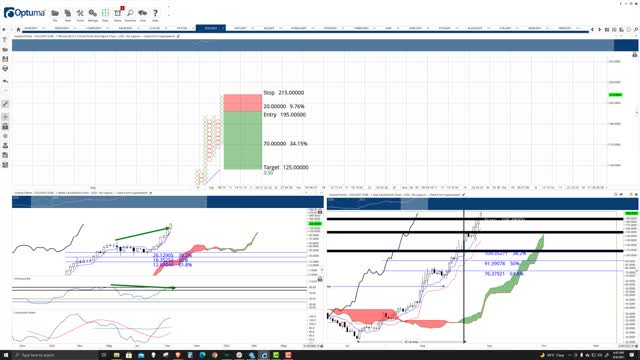Open the Windows Start menu
This screenshot has width=640, height=360.
click(5, 355)
